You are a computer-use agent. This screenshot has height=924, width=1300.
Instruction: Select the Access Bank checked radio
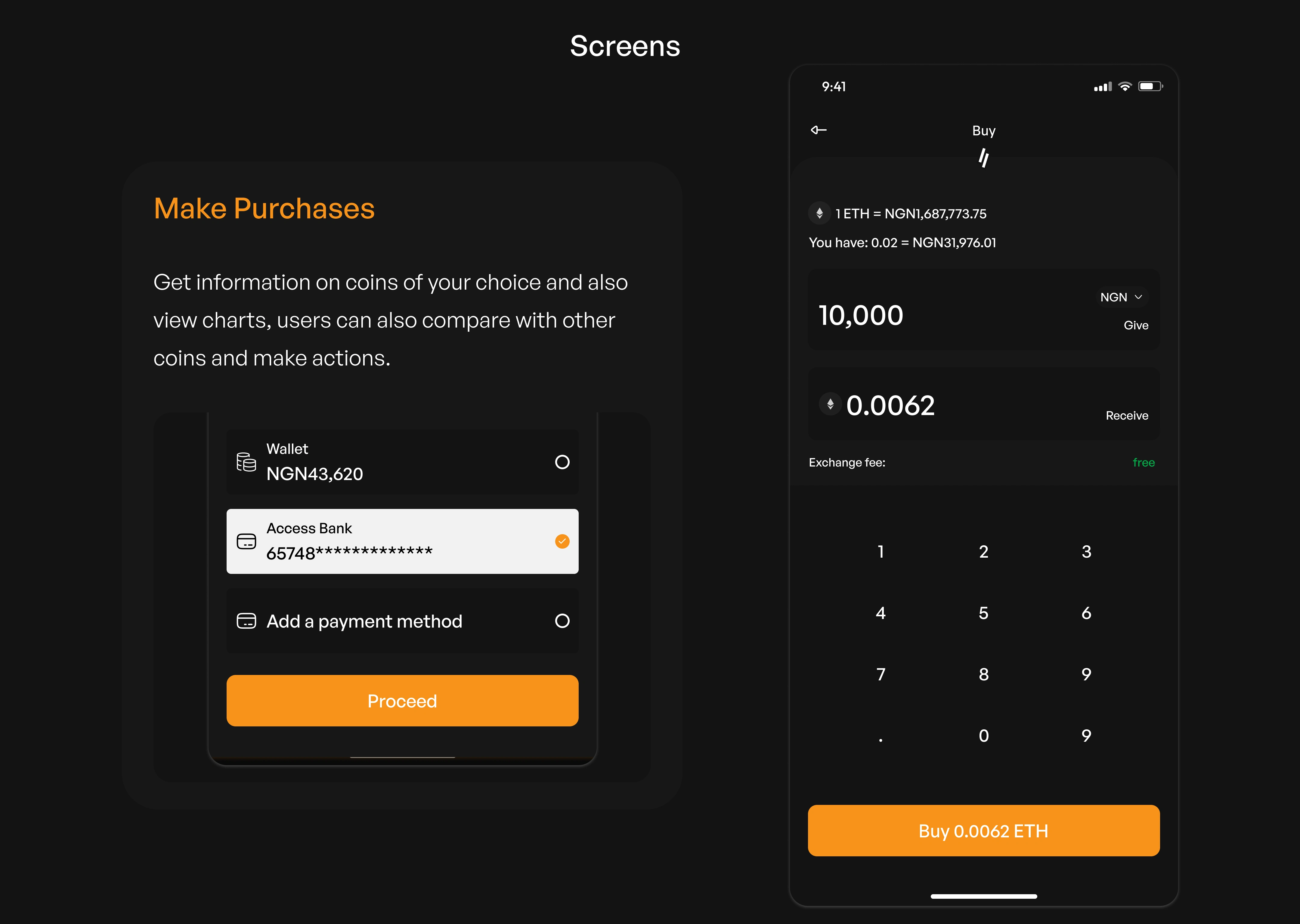(562, 541)
